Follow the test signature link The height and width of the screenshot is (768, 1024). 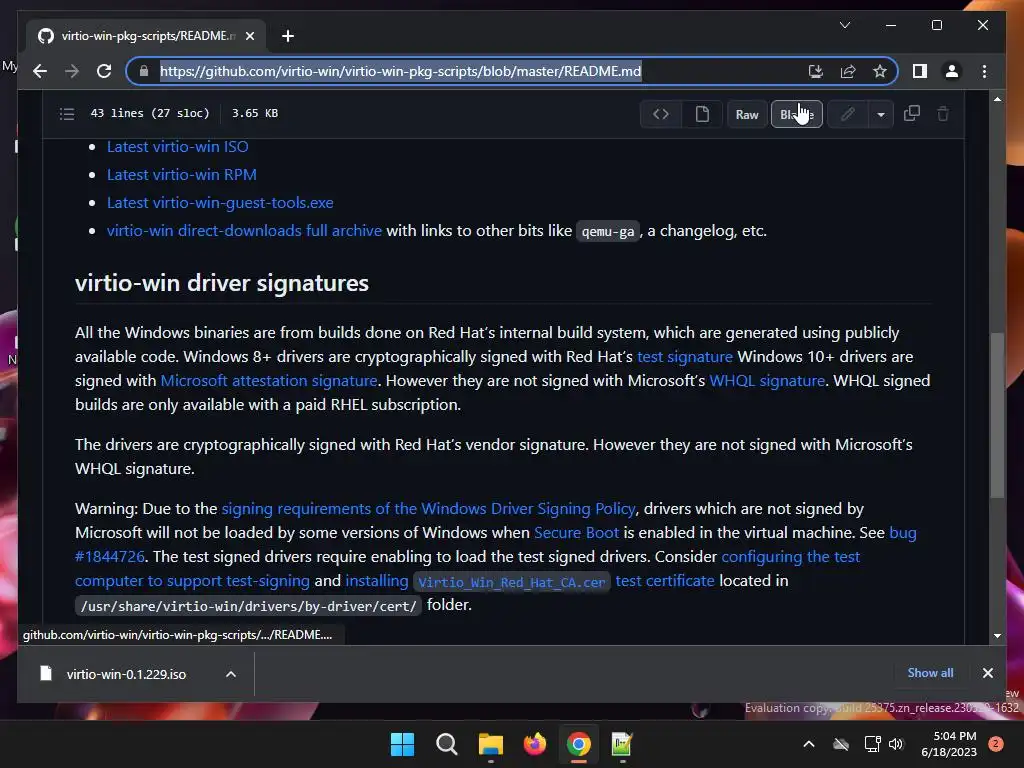pos(685,357)
